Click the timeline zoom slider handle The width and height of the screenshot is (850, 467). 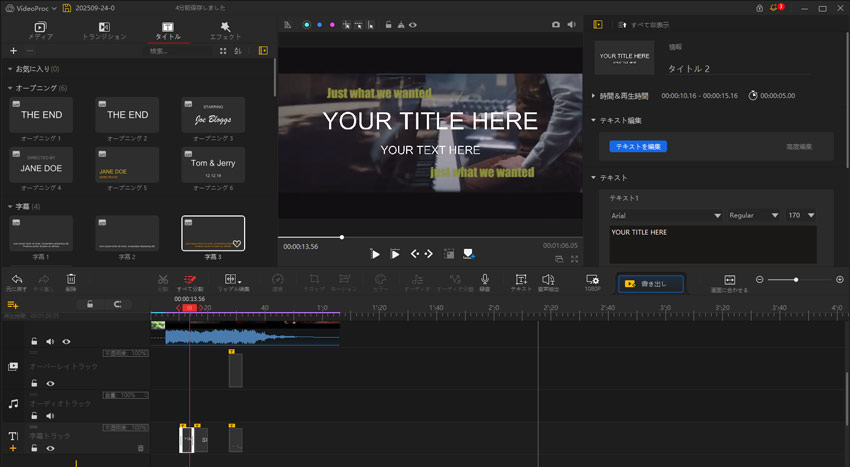[796, 280]
